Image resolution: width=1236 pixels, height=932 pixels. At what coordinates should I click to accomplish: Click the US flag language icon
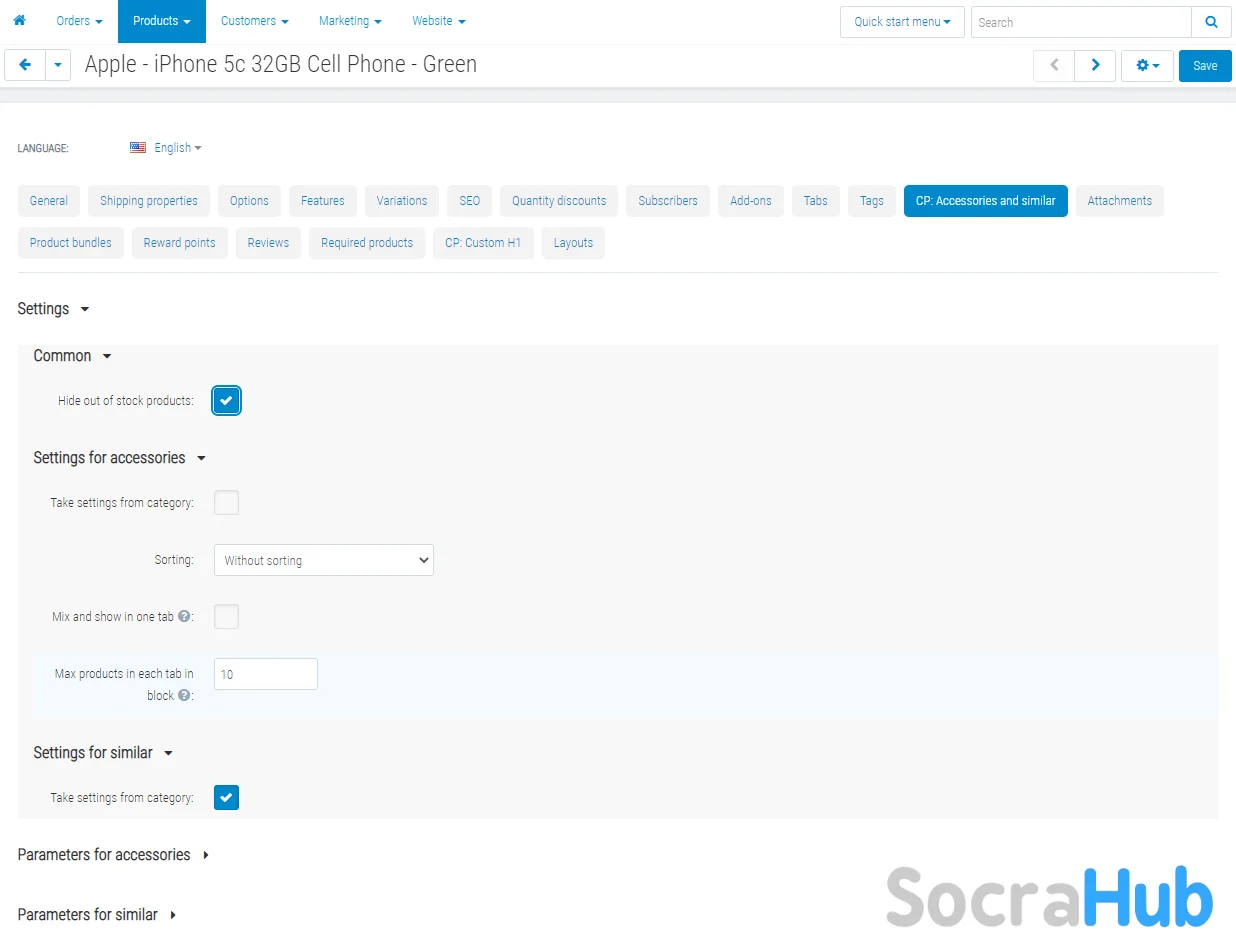(138, 148)
